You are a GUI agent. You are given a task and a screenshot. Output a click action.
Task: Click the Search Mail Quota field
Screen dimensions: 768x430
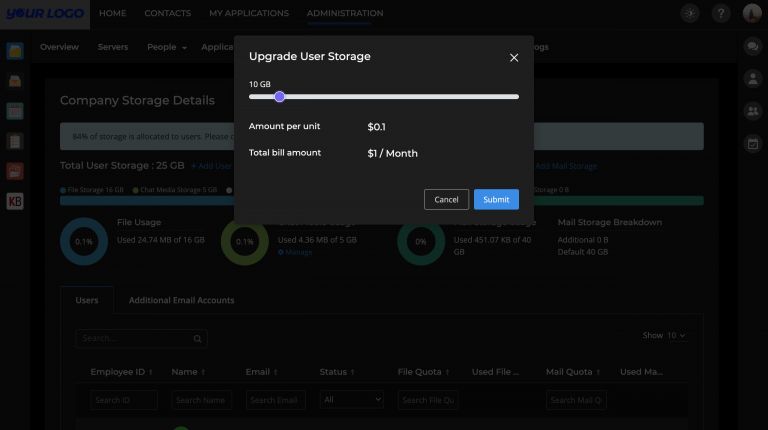(x=576, y=400)
